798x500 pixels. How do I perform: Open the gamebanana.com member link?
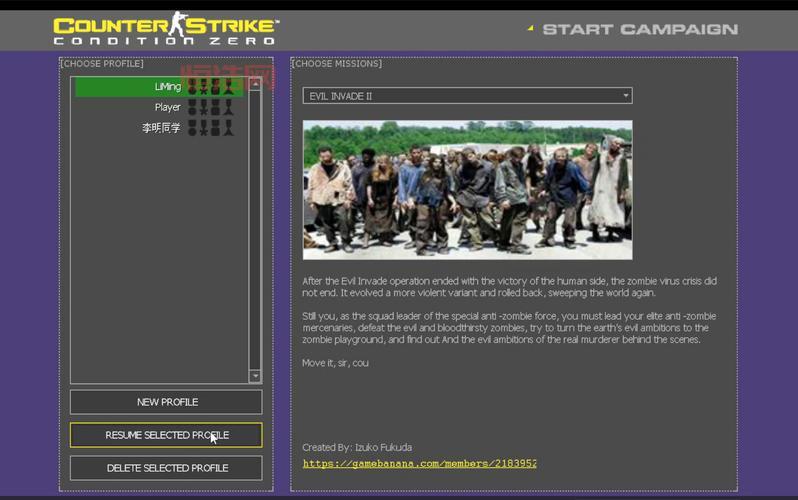tap(419, 464)
